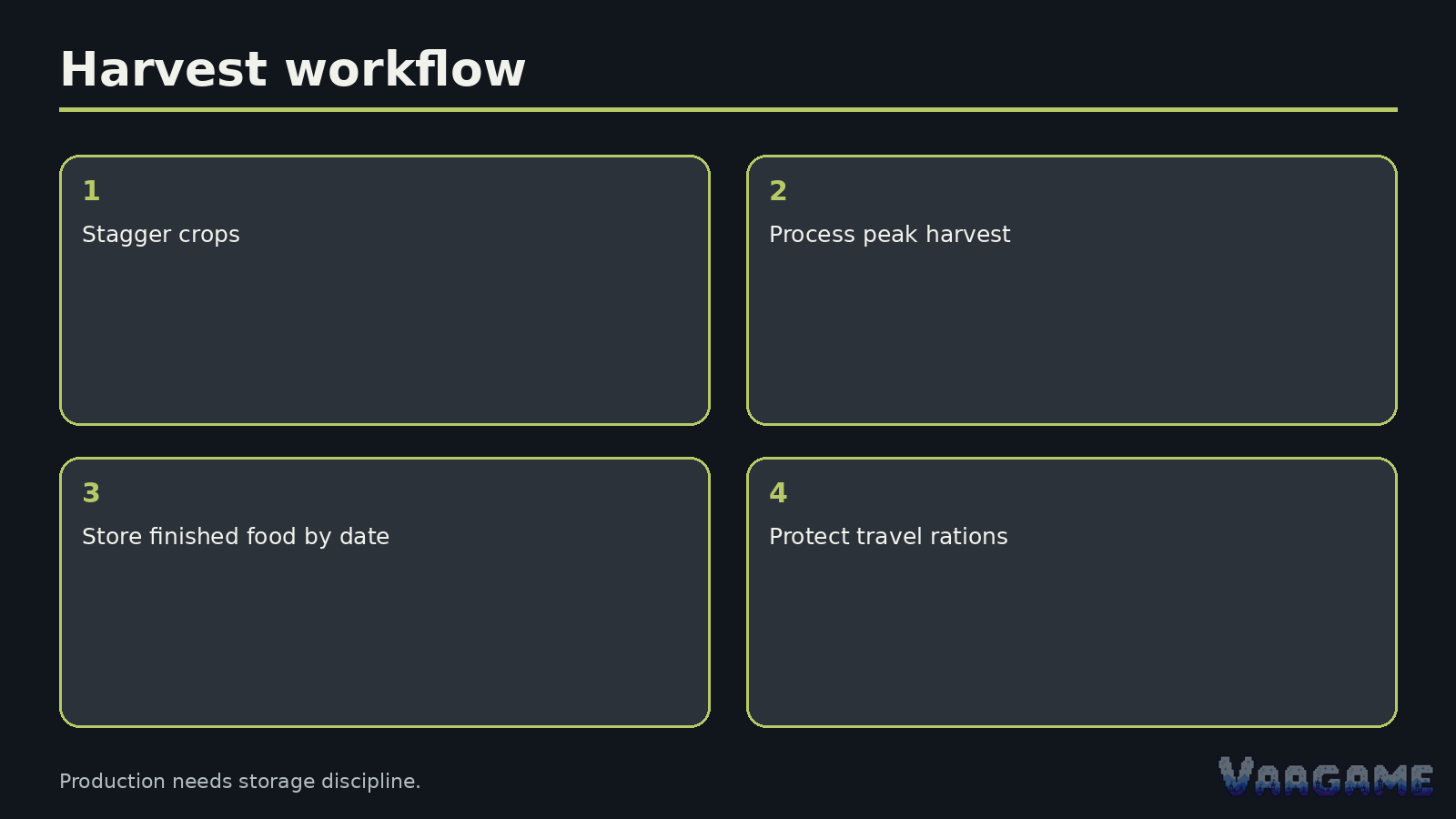1456x819 pixels.
Task: Select the Protect travel rations text
Action: [x=888, y=537]
